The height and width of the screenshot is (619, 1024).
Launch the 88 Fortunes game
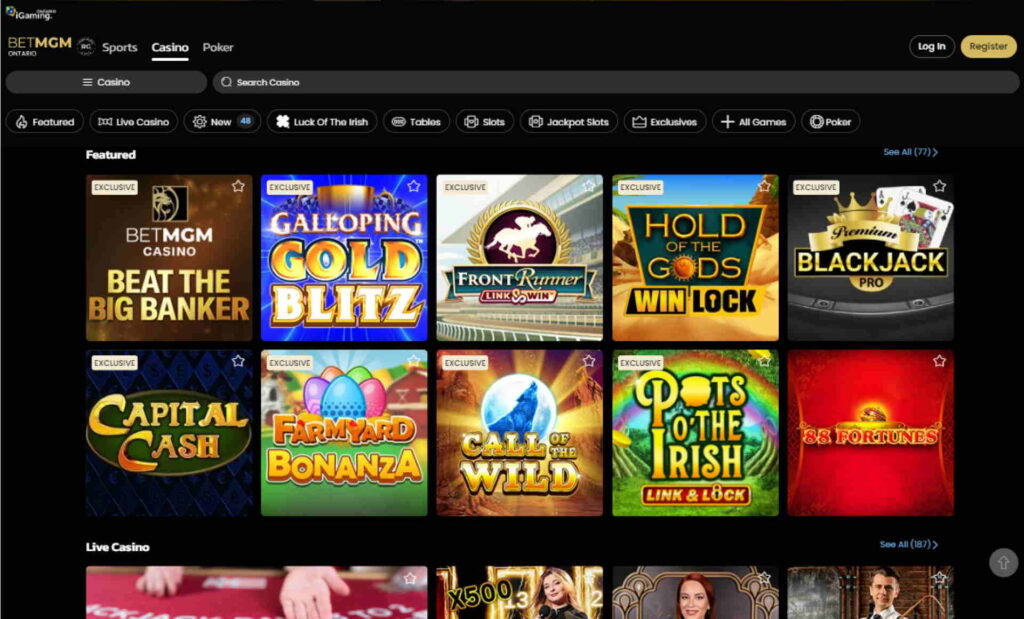(871, 433)
